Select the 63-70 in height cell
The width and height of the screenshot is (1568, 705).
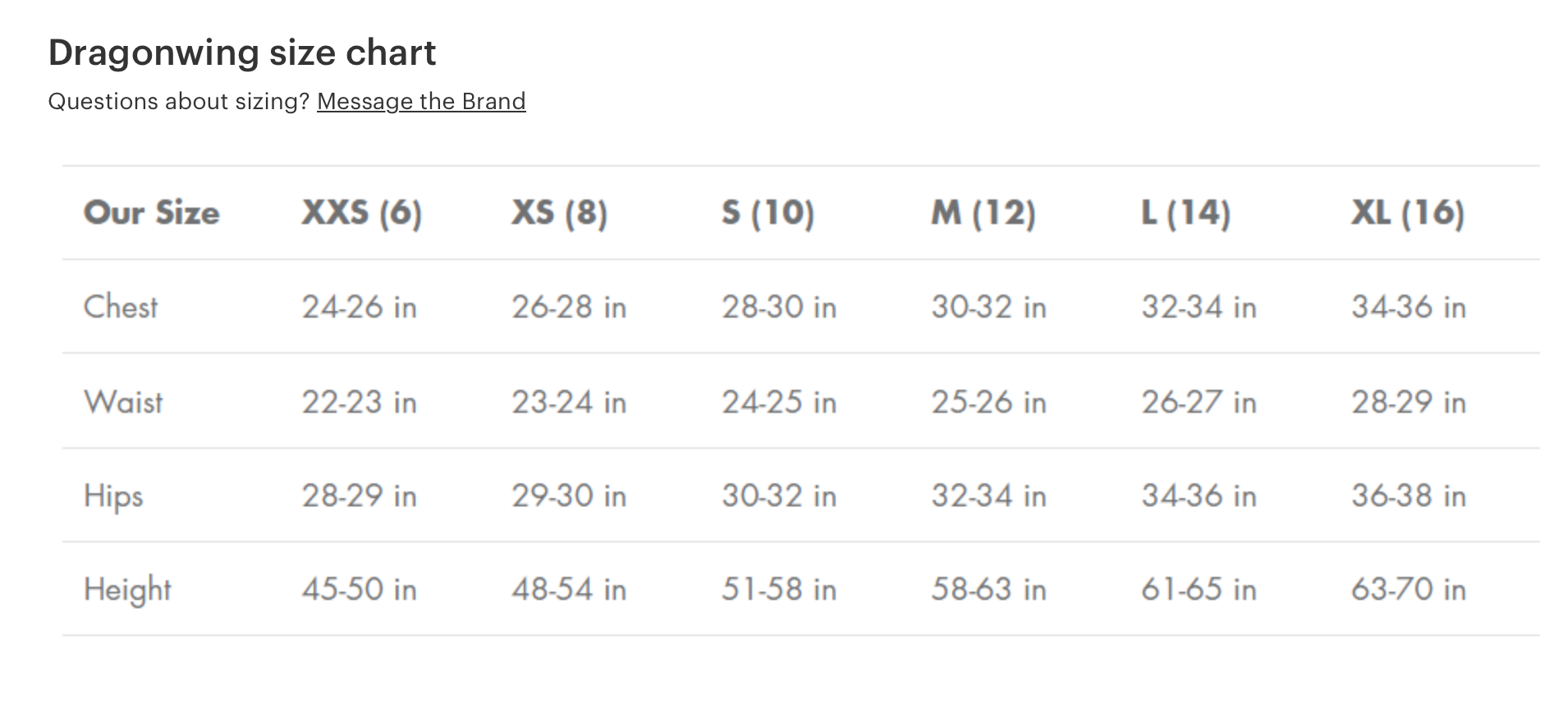click(1408, 589)
